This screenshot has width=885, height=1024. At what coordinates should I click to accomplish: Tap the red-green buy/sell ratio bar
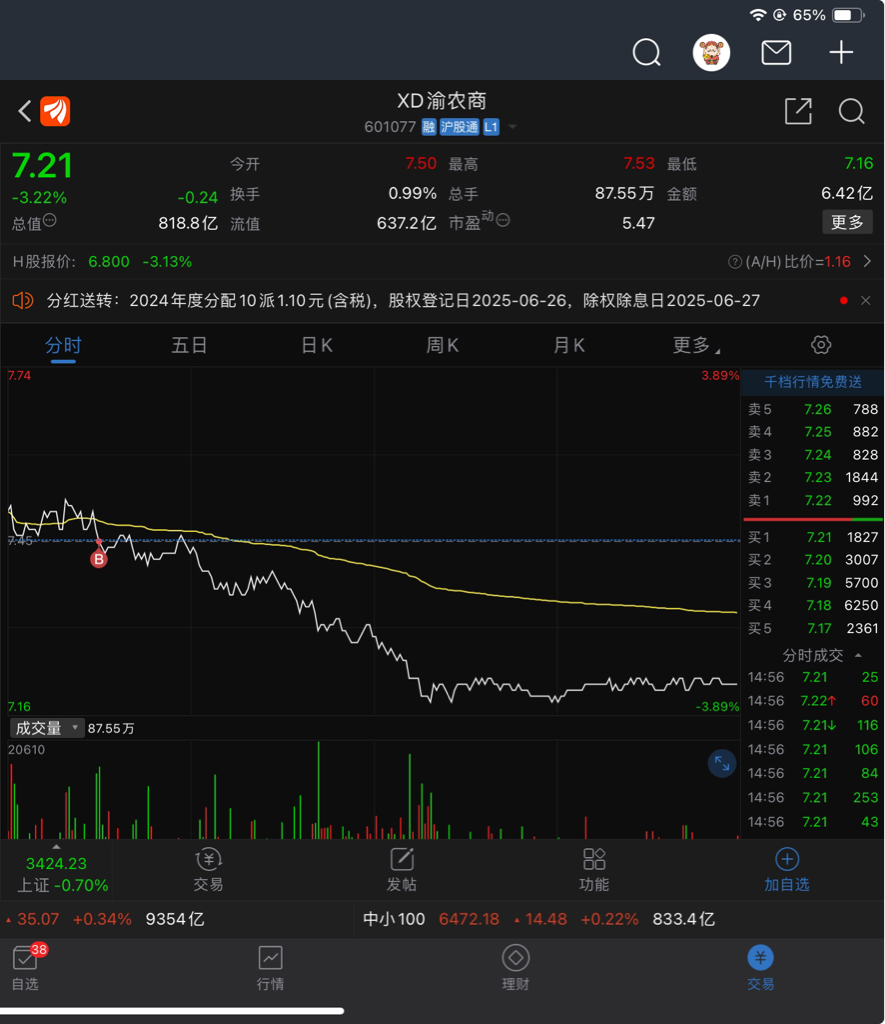tap(813, 519)
